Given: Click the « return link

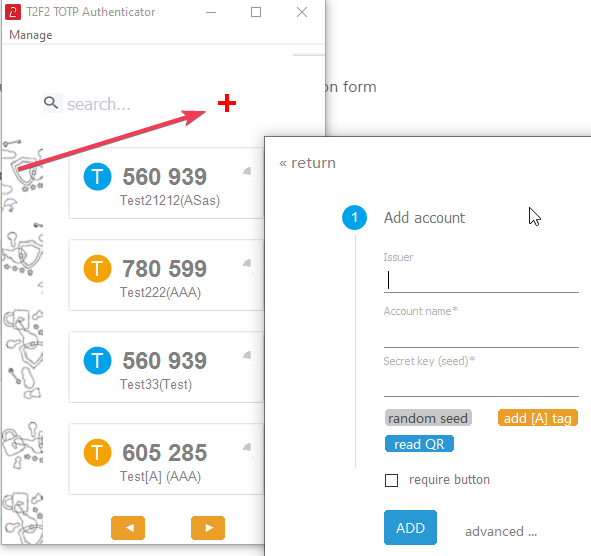Looking at the screenshot, I should tap(307, 163).
